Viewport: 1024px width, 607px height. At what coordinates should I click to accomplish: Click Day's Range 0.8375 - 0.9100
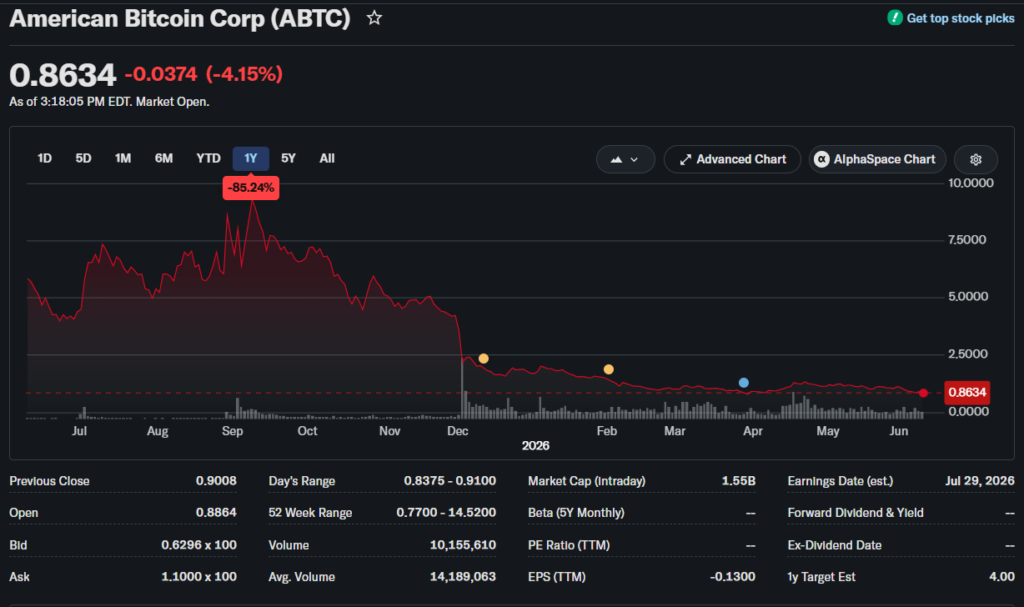click(450, 481)
